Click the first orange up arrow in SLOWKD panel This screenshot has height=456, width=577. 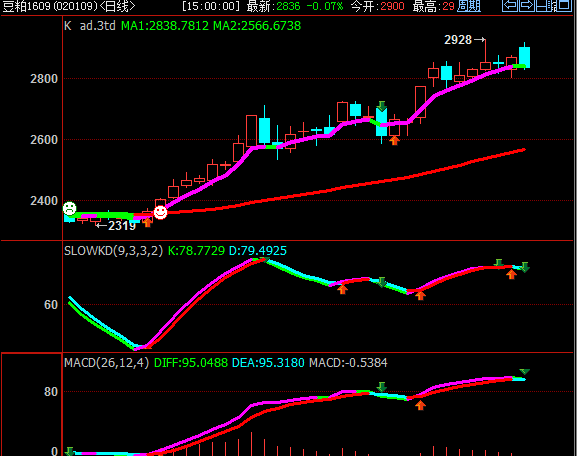point(342,290)
